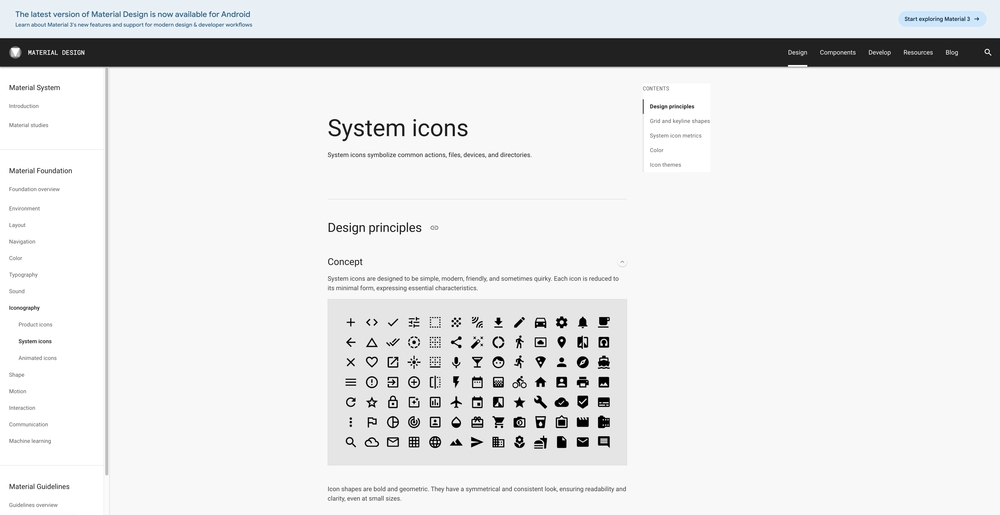
Task: Click the Material Design logo icon
Action: click(x=15, y=52)
